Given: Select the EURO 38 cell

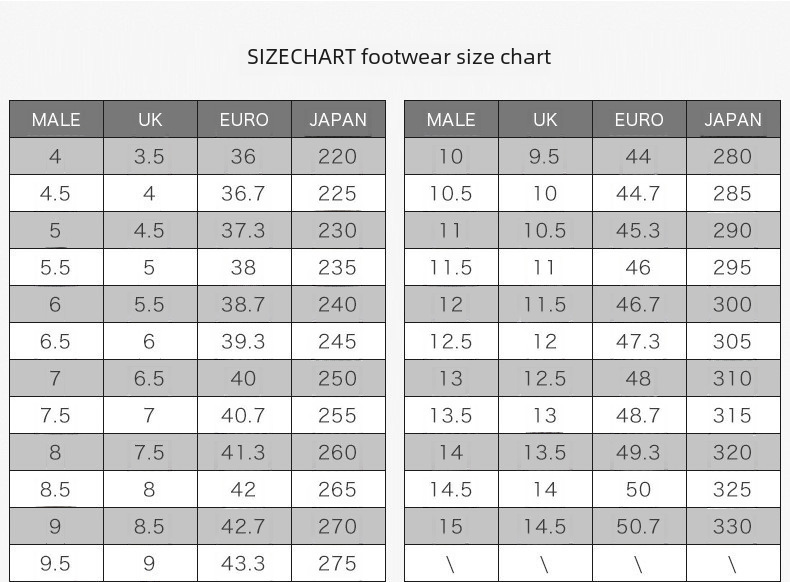Looking at the screenshot, I should coord(243,268).
